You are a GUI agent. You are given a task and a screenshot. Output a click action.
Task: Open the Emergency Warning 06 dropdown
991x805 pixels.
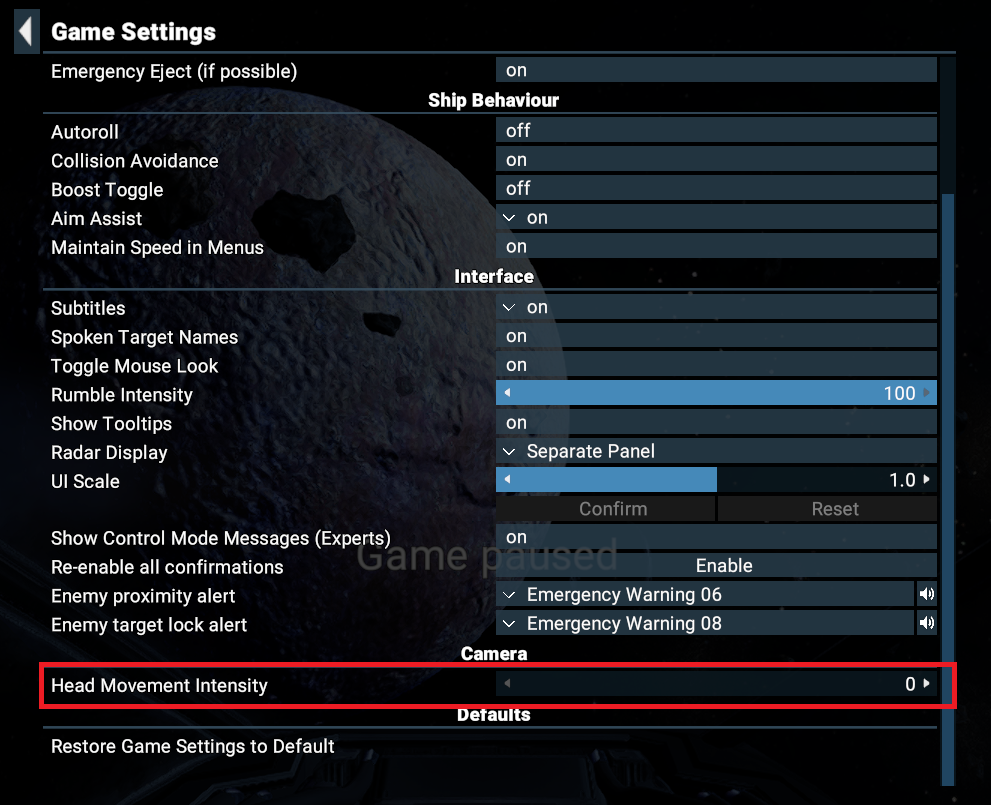click(705, 594)
